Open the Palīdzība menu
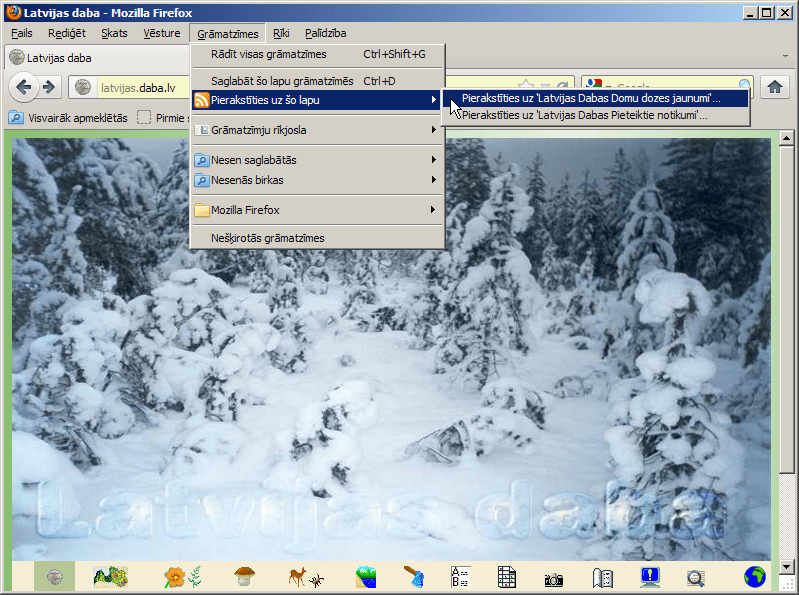Screen dimensions: 799x595 pos(326,34)
